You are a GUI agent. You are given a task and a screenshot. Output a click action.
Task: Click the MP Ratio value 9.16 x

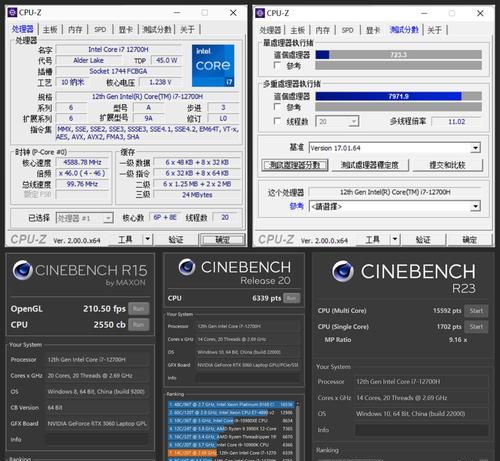(458, 340)
